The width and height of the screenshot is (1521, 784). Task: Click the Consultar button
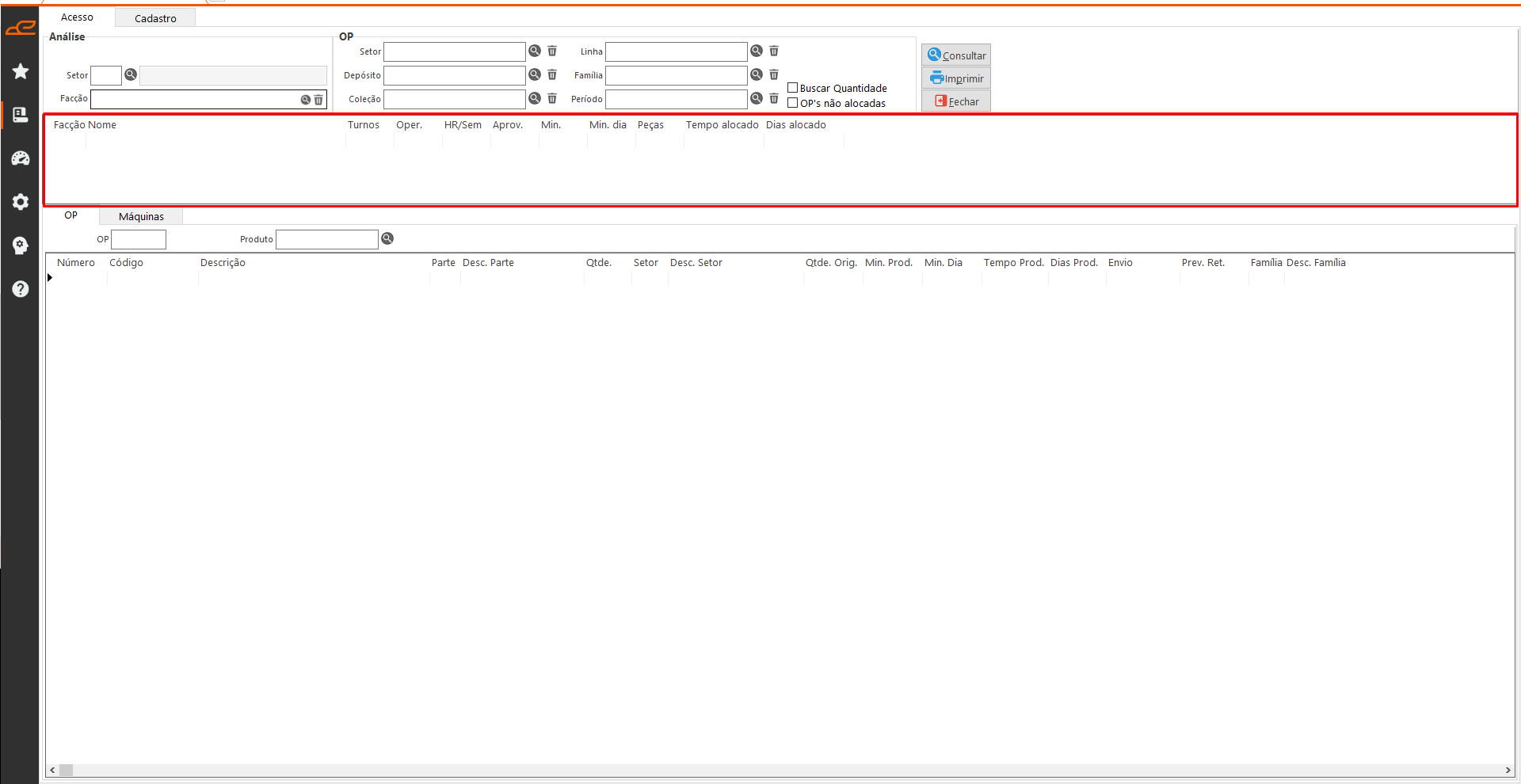956,55
